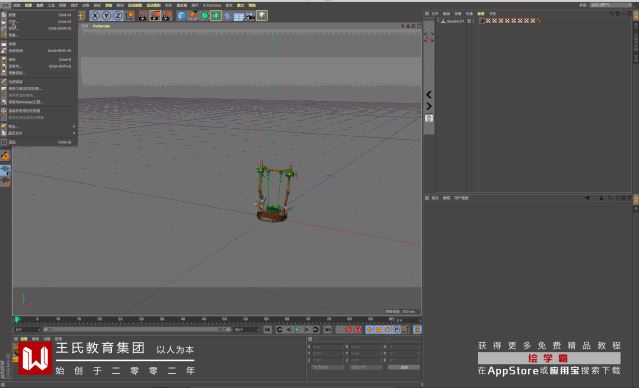Set the end frame field

pos(247,329)
